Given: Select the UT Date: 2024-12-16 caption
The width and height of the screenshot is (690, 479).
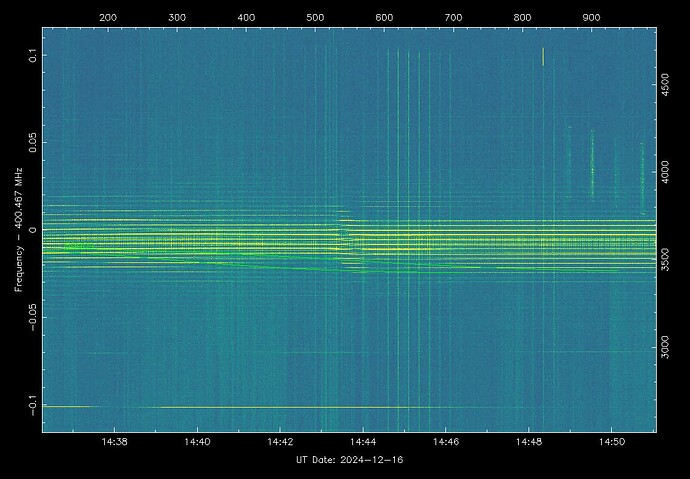Looking at the screenshot, I should pos(349,460).
